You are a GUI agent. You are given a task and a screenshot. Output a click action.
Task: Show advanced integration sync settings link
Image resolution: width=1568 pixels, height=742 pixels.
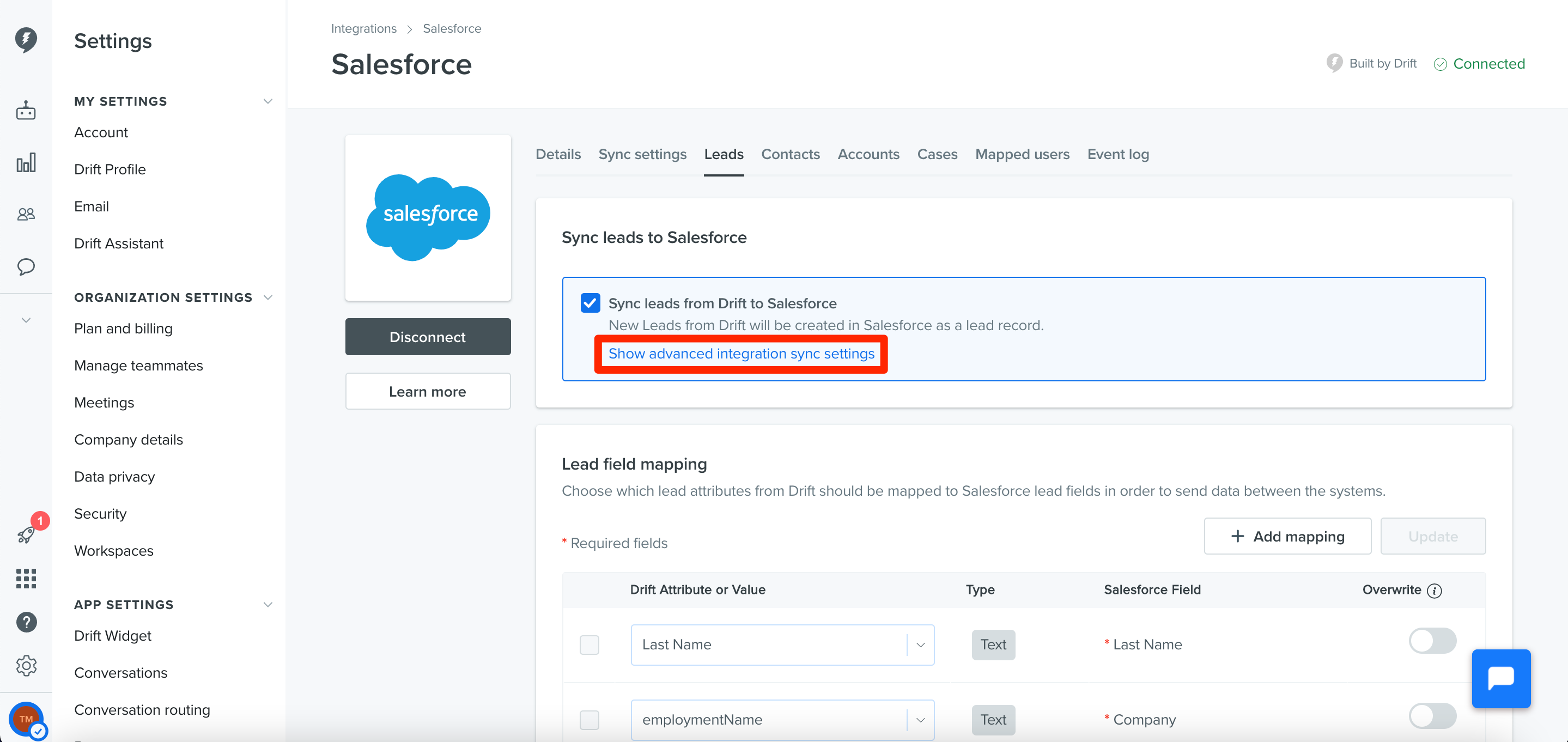click(x=741, y=354)
